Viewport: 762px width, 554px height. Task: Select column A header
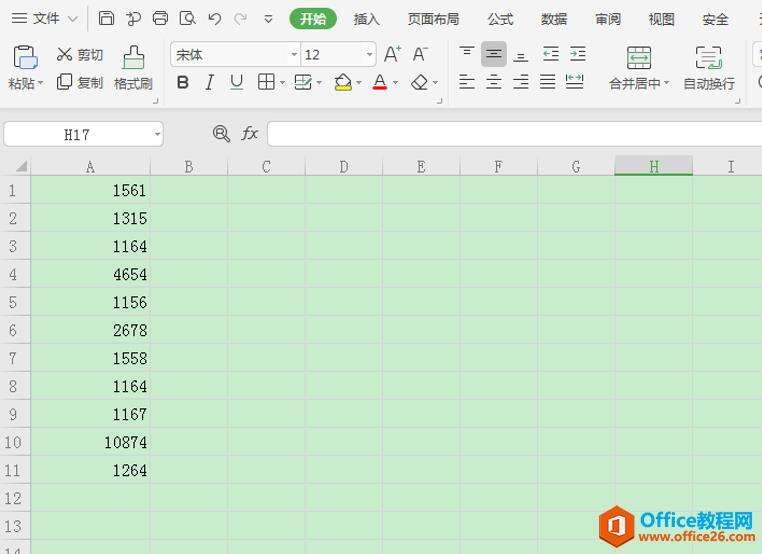90,167
